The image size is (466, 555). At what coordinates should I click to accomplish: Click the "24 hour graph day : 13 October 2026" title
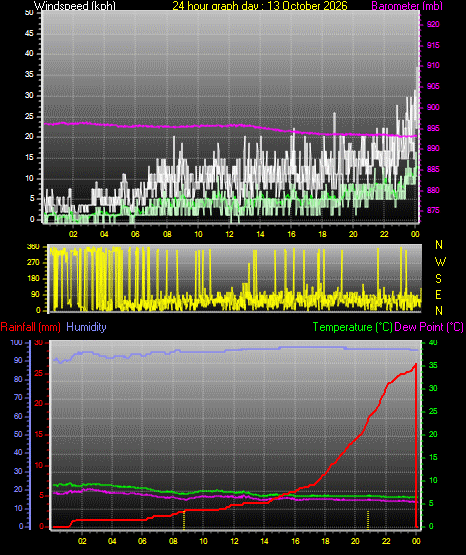260,6
